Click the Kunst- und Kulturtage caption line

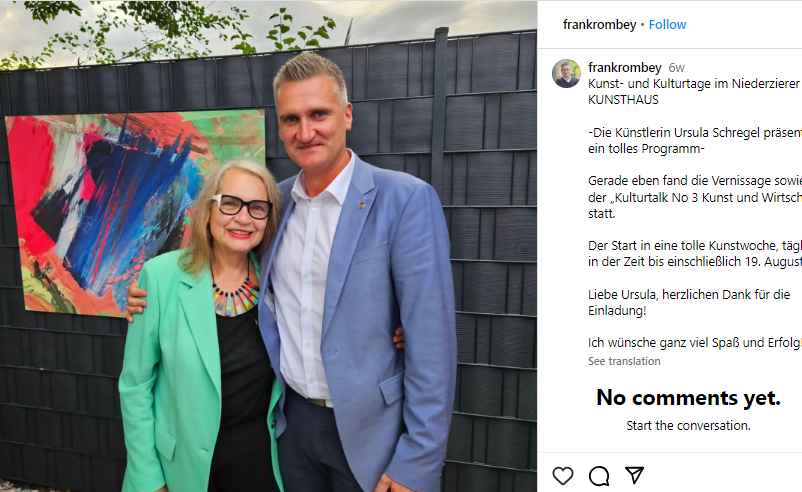tap(694, 83)
